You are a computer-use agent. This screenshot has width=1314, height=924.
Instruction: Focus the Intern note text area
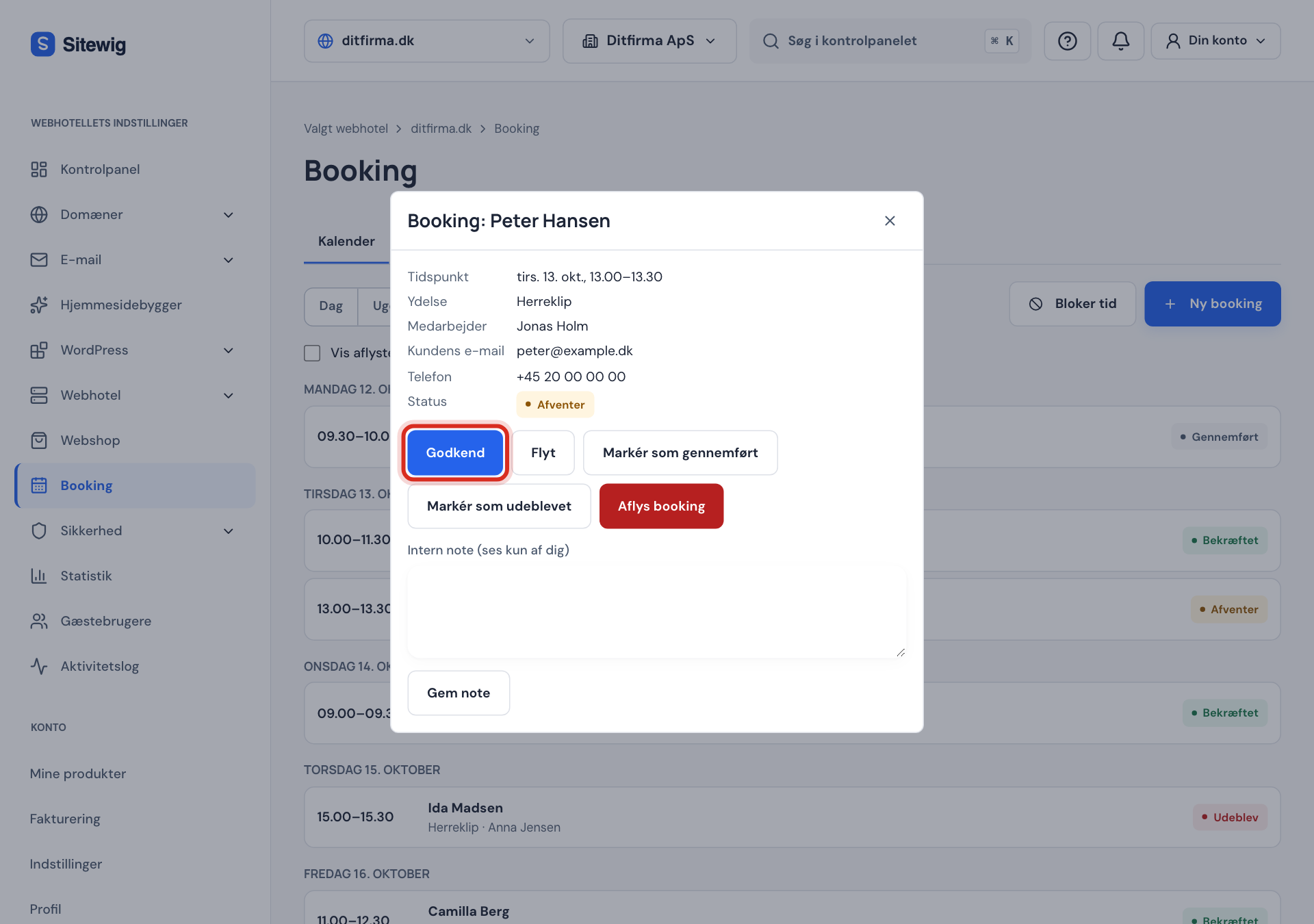657,613
